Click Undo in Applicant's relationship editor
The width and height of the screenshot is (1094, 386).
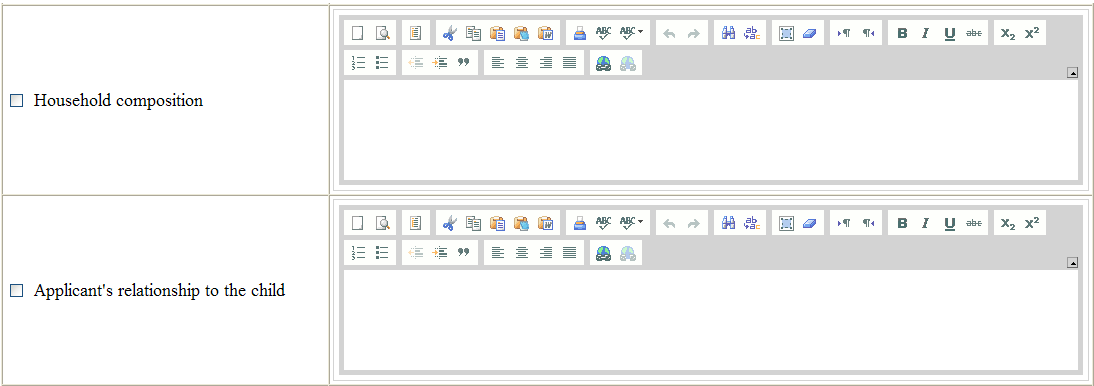669,223
